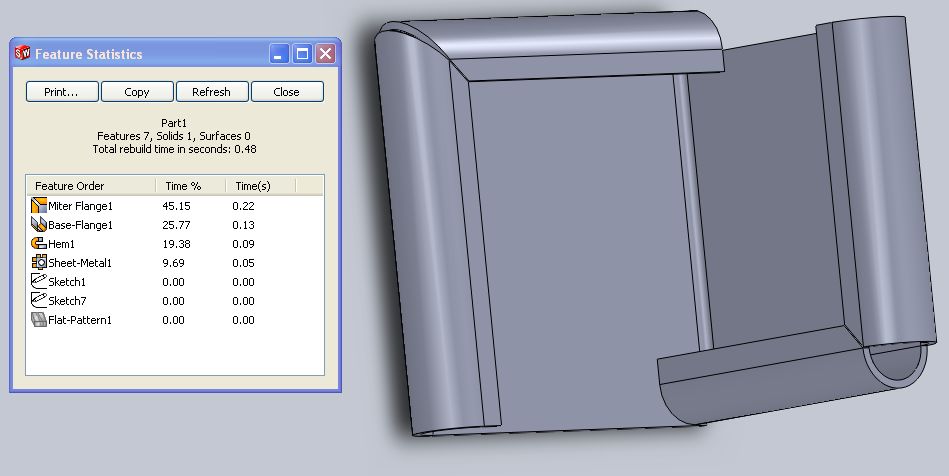
Task: Click the Print... button
Action: (62, 92)
